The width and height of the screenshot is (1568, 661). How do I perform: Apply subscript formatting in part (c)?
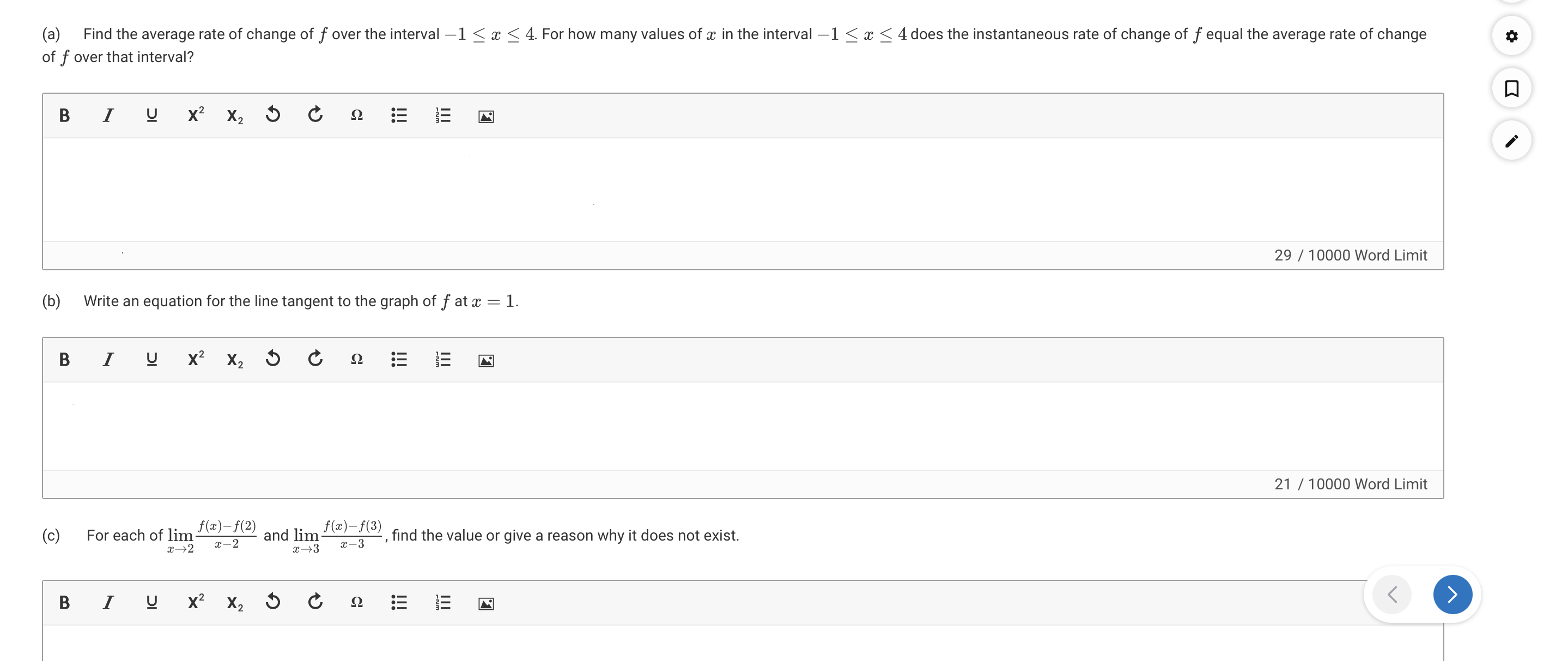(x=234, y=603)
